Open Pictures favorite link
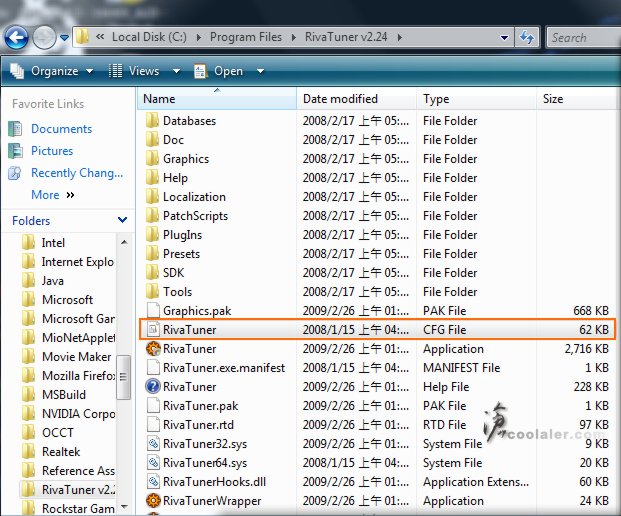The height and width of the screenshot is (516, 621). click(x=52, y=151)
